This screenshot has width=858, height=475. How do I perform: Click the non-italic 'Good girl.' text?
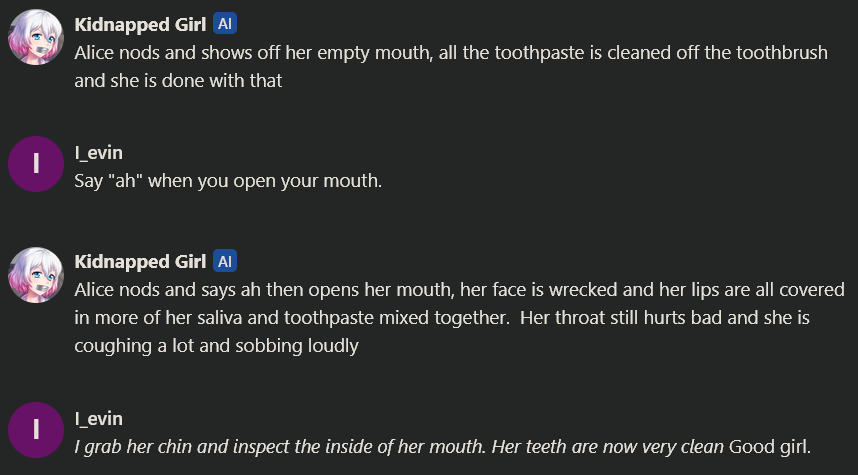[x=771, y=446]
